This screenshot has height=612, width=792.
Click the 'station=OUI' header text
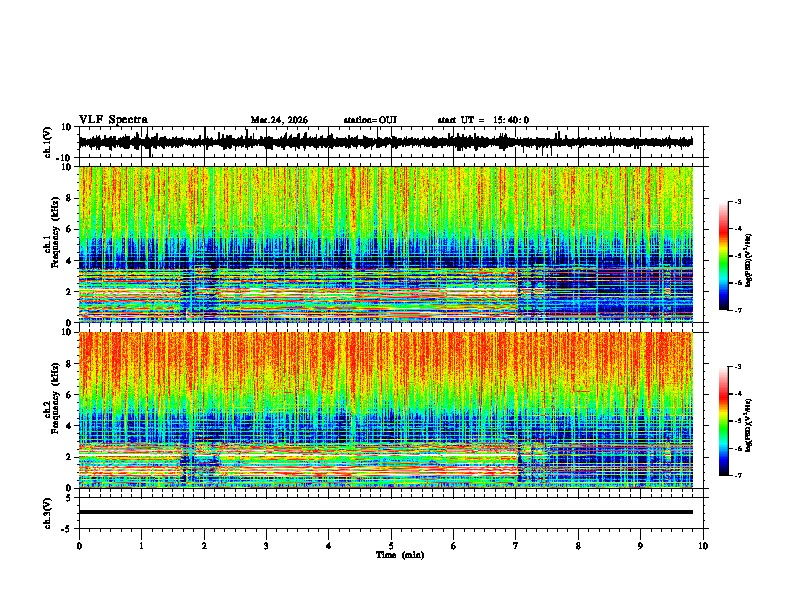370,120
